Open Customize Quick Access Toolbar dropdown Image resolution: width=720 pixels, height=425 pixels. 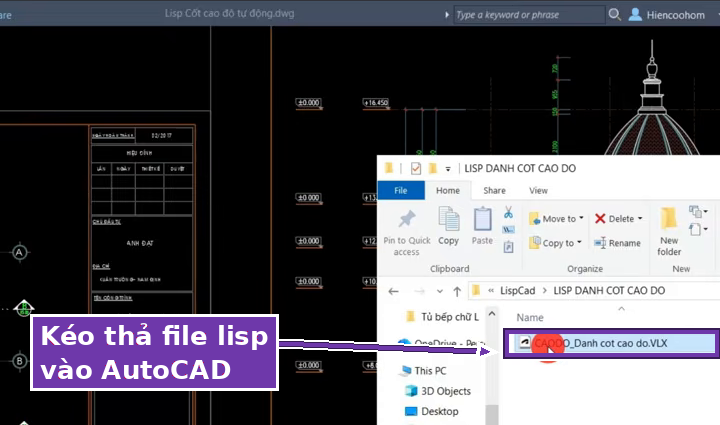pyautogui.click(x=448, y=169)
